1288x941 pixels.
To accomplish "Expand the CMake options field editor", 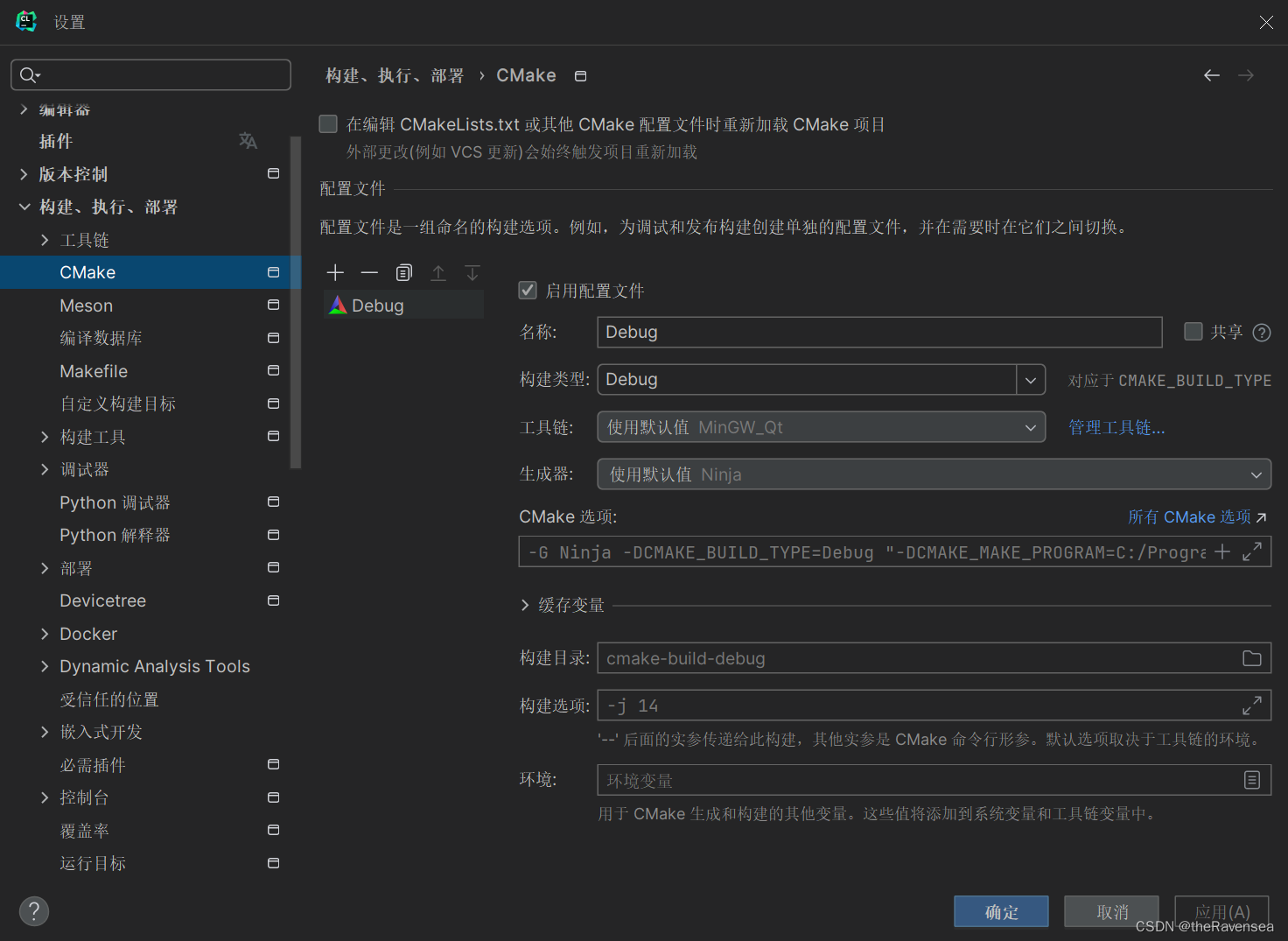I will [x=1252, y=551].
